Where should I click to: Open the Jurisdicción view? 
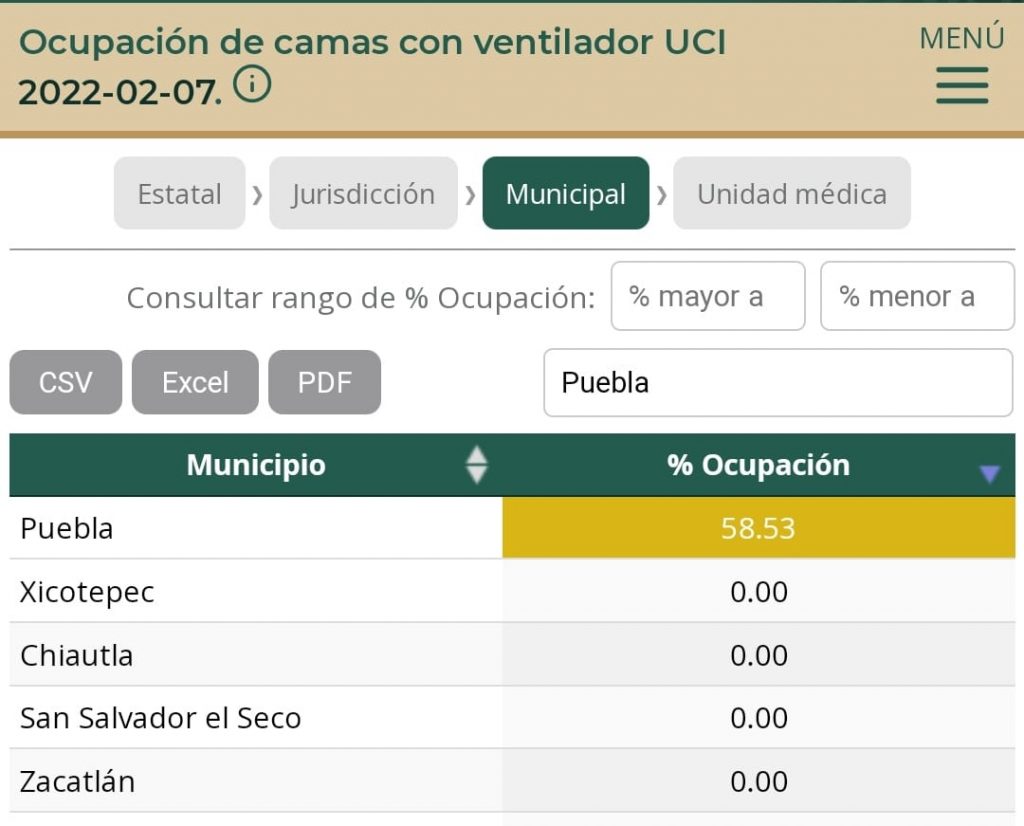point(363,193)
